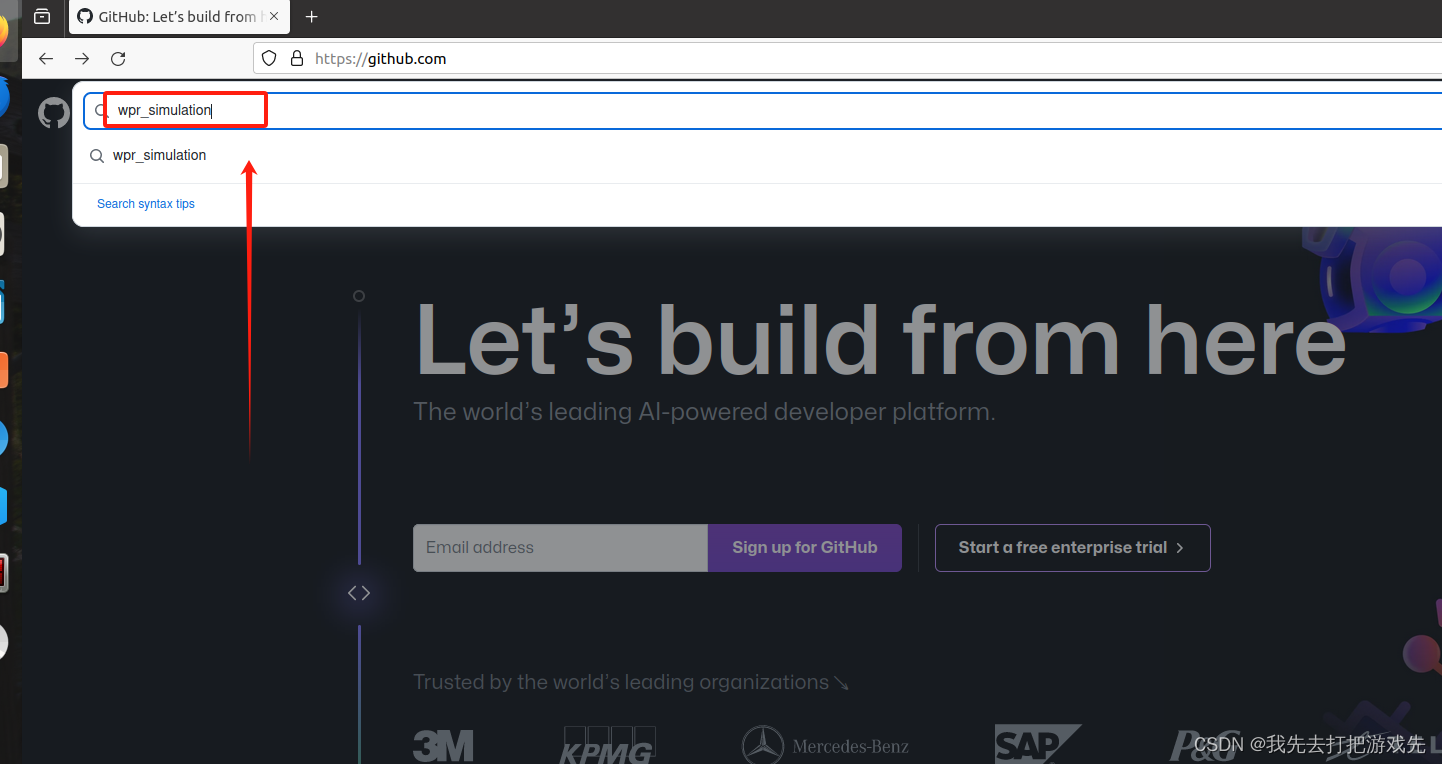Click the KPMG logo
This screenshot has width=1442, height=764.
pyautogui.click(x=609, y=745)
